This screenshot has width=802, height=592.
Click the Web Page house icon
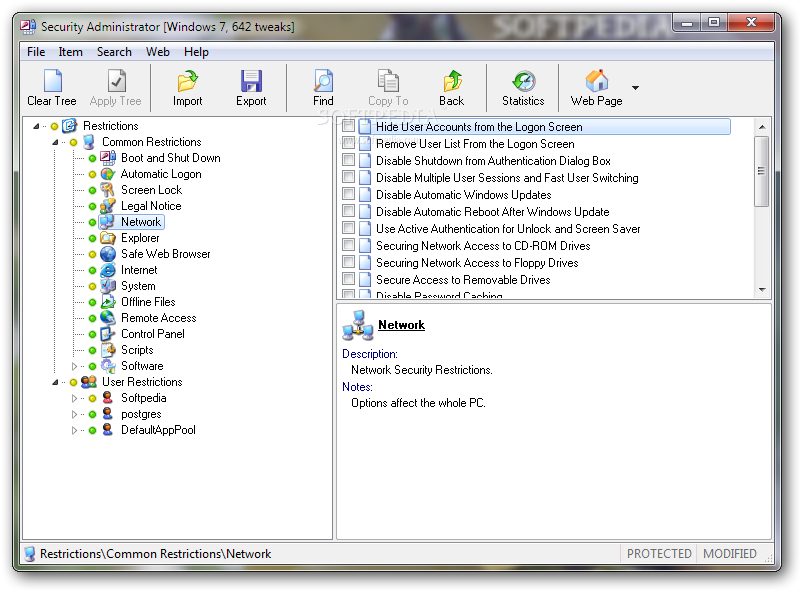pos(597,81)
